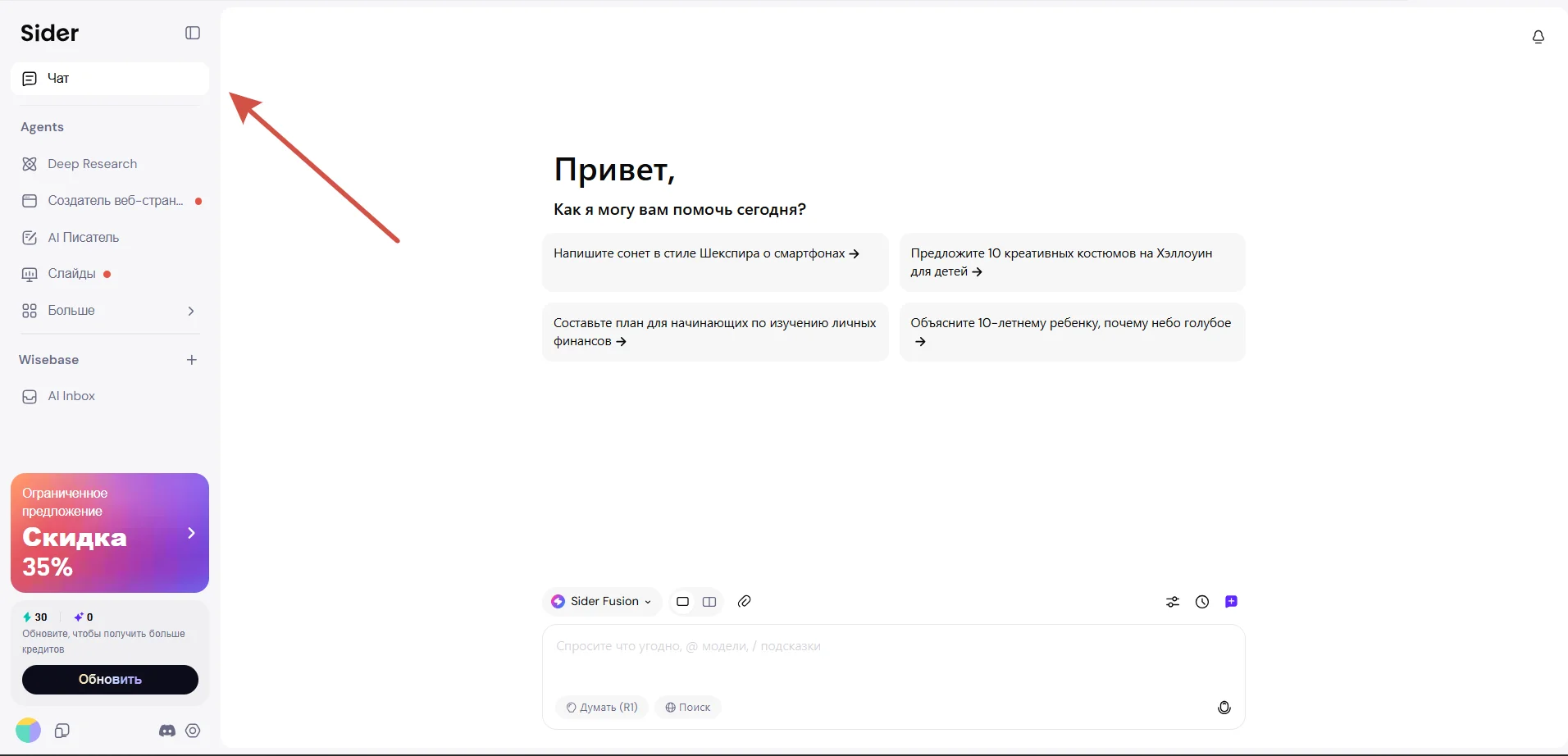Attach a file with the paperclip icon

tap(745, 602)
